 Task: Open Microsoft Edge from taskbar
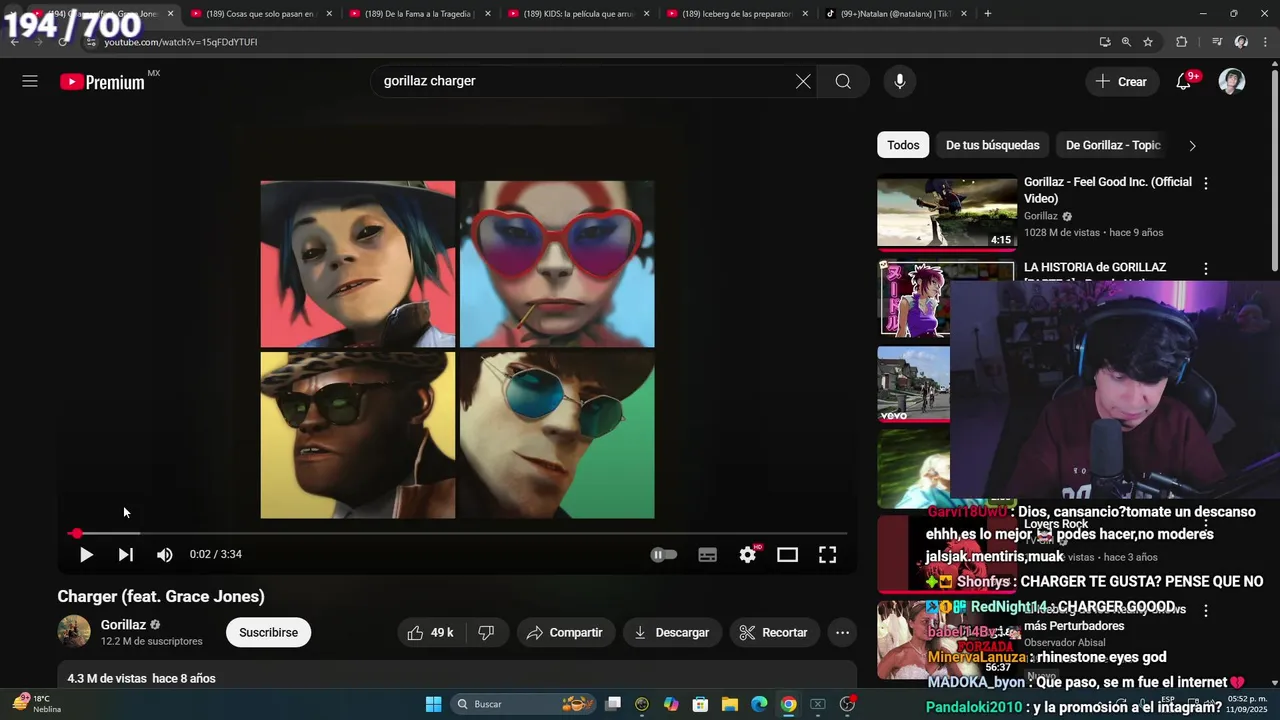pyautogui.click(x=759, y=704)
